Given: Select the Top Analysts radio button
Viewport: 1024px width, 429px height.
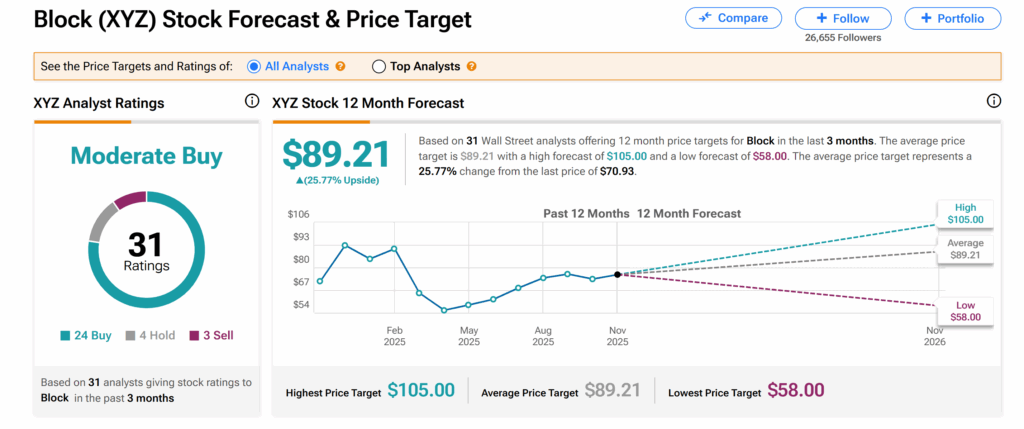Looking at the screenshot, I should point(378,67).
